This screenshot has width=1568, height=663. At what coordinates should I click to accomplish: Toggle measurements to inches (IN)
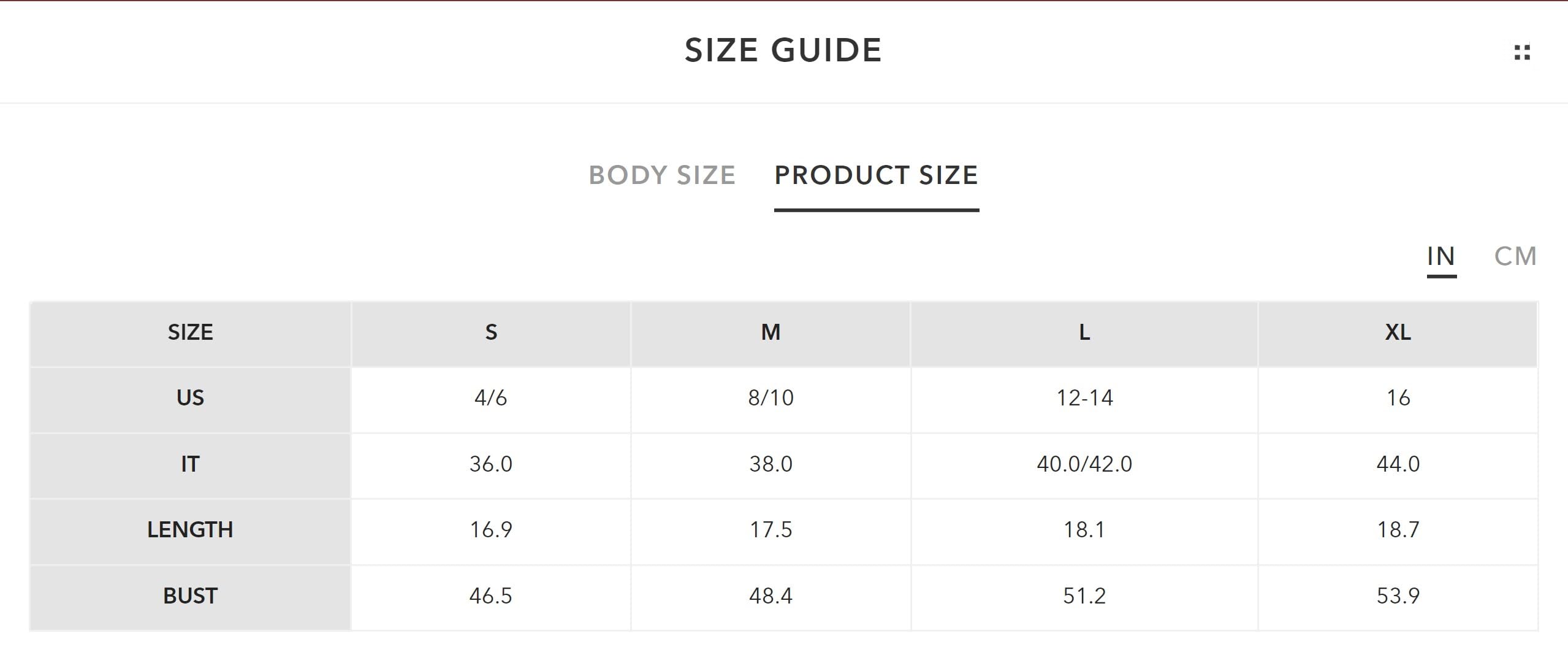point(1441,256)
